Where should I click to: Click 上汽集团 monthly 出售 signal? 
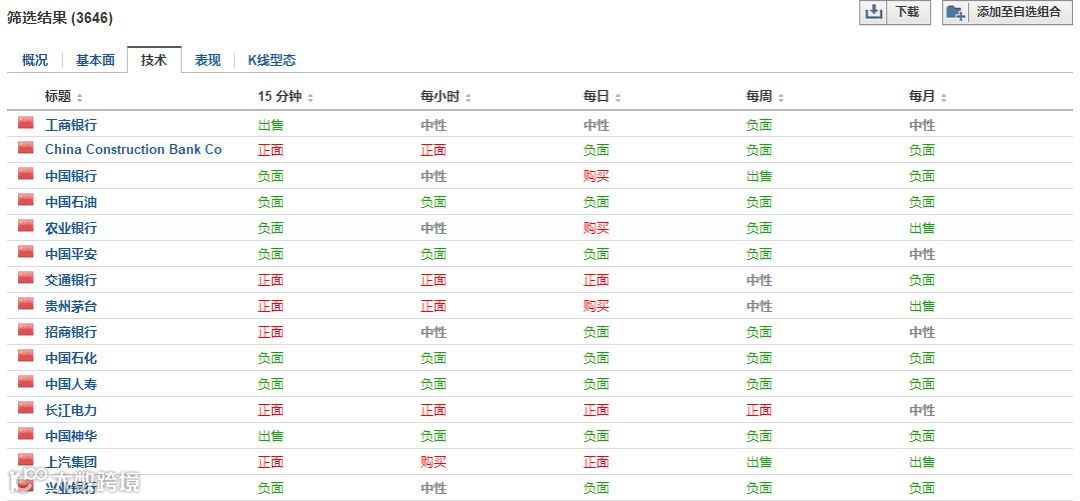[x=922, y=462]
